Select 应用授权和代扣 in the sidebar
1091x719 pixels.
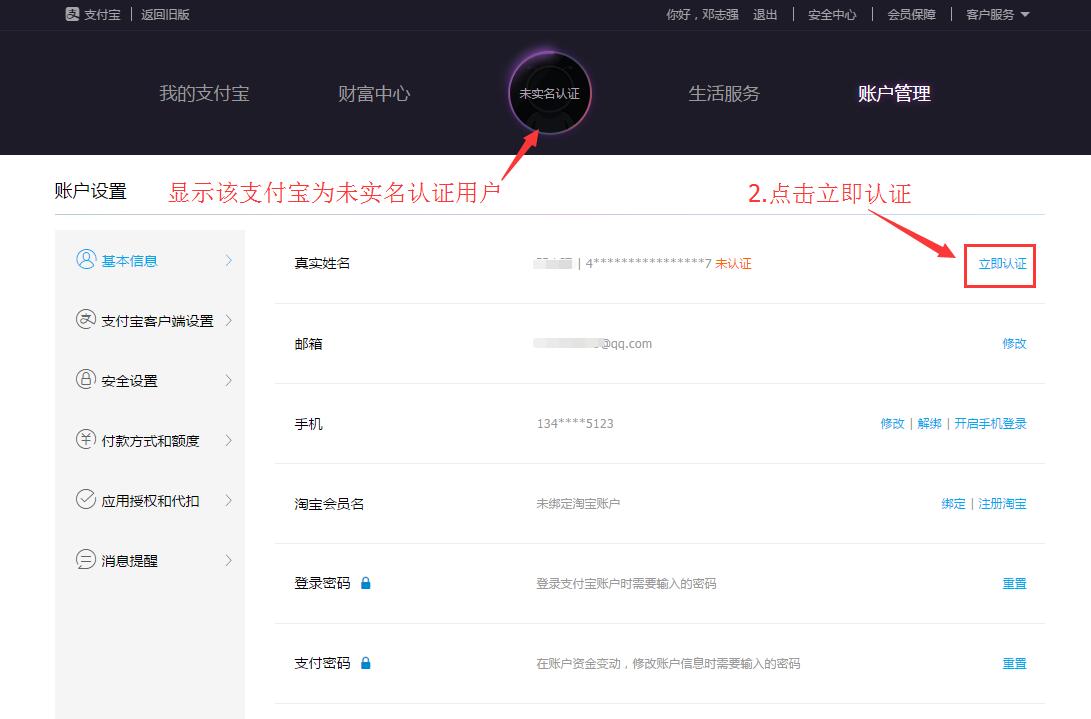(x=150, y=500)
